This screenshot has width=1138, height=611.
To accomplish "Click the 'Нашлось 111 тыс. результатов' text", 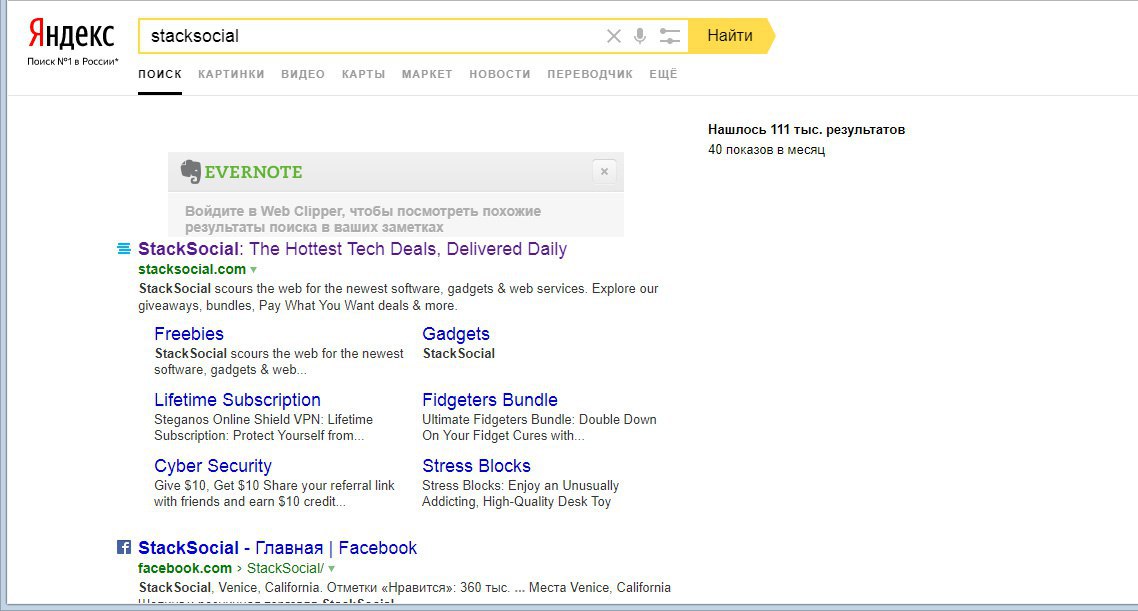I will coord(806,130).
